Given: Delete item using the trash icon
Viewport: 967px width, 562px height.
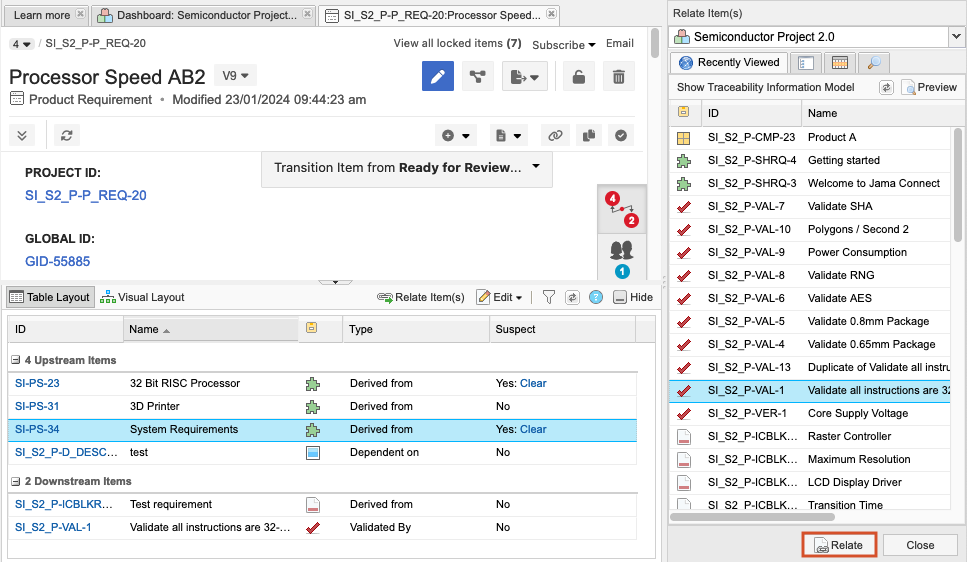Looking at the screenshot, I should pyautogui.click(x=618, y=76).
